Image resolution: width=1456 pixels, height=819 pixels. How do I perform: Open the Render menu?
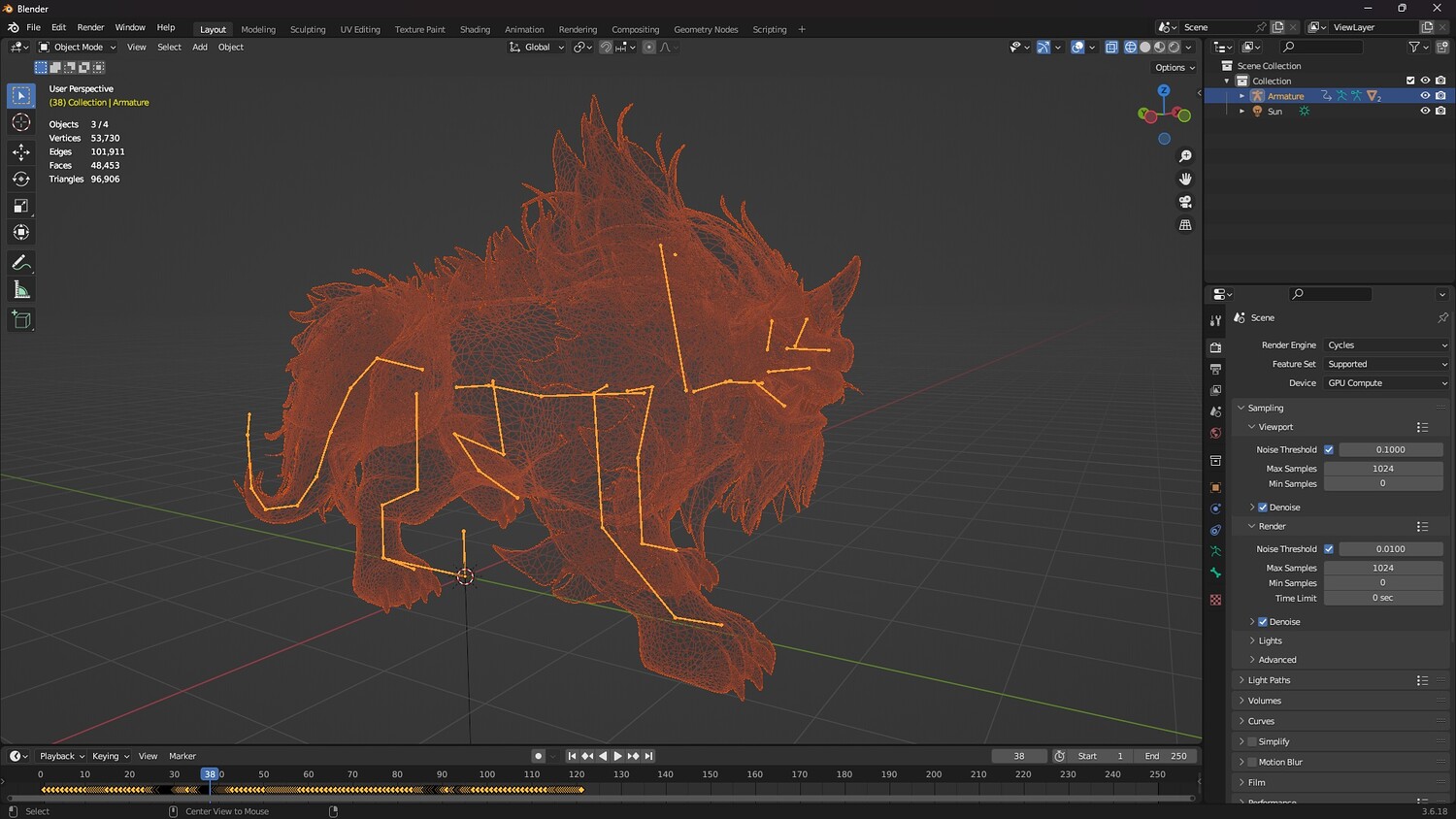[90, 27]
